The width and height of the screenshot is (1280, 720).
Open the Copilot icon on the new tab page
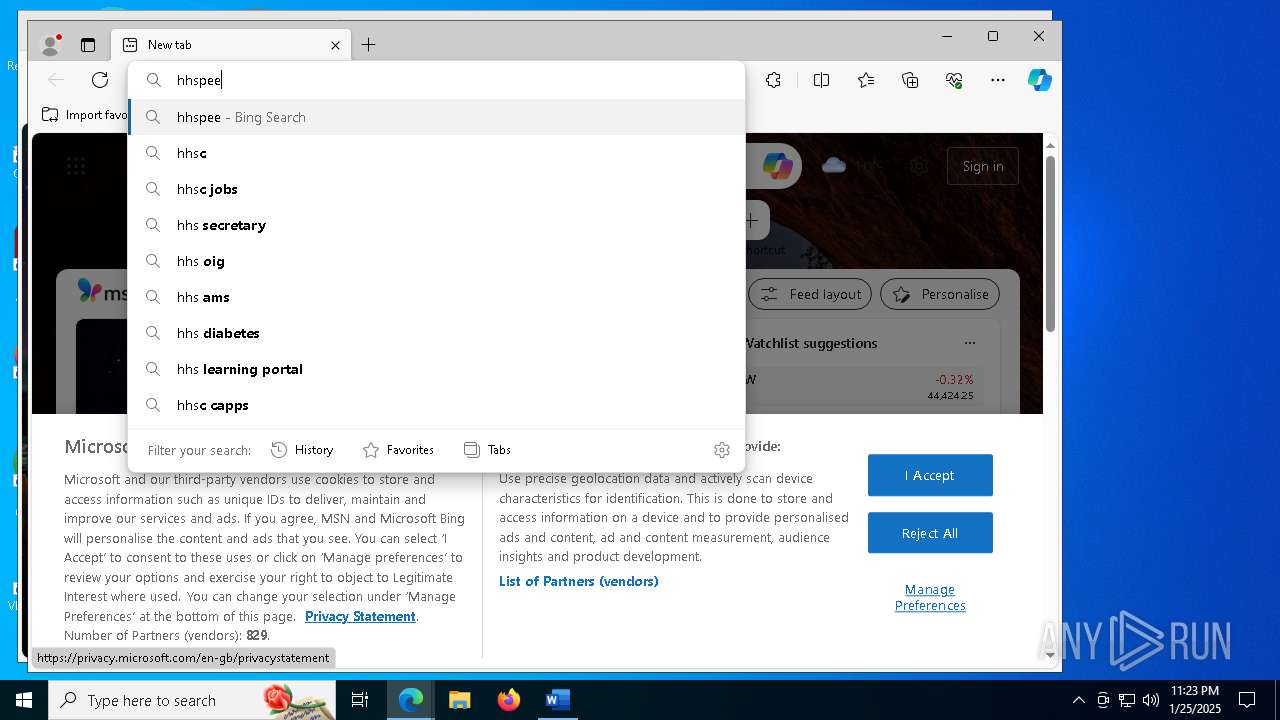777,167
